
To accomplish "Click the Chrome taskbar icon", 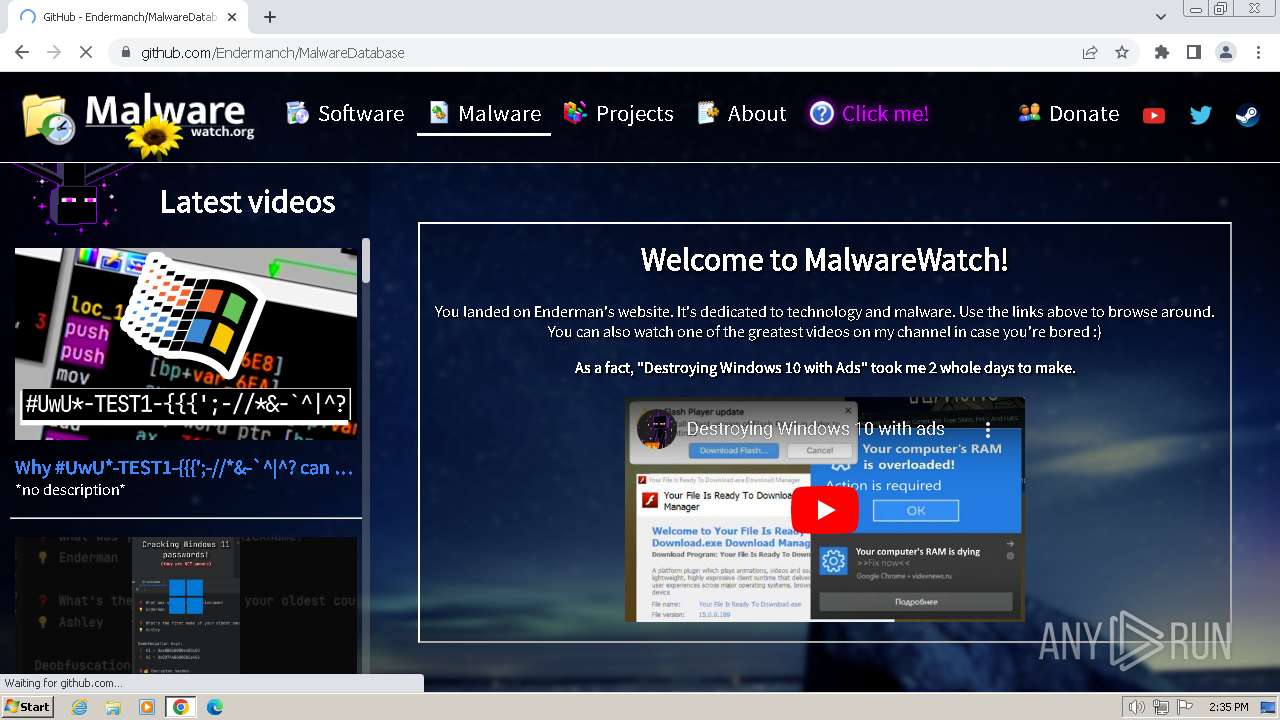I will pyautogui.click(x=180, y=707).
